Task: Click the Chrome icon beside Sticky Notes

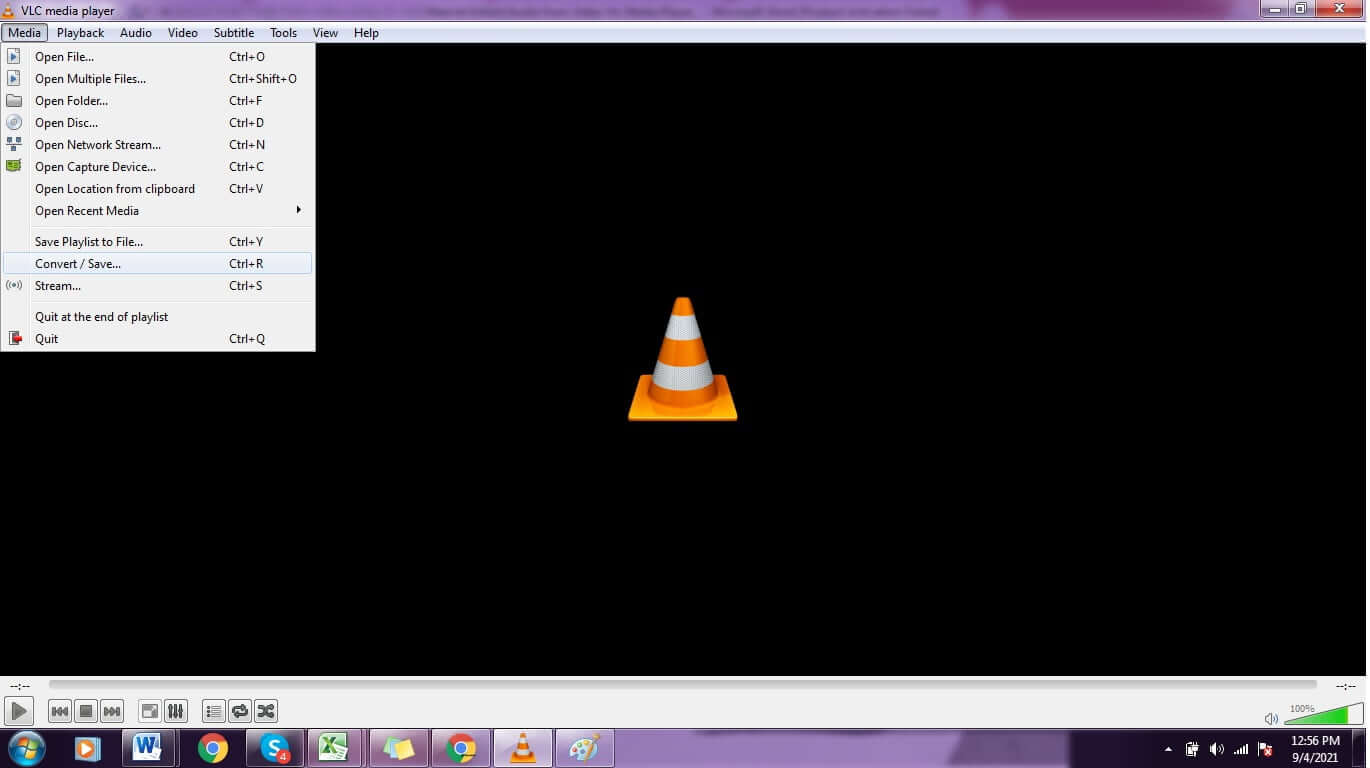Action: [x=461, y=748]
